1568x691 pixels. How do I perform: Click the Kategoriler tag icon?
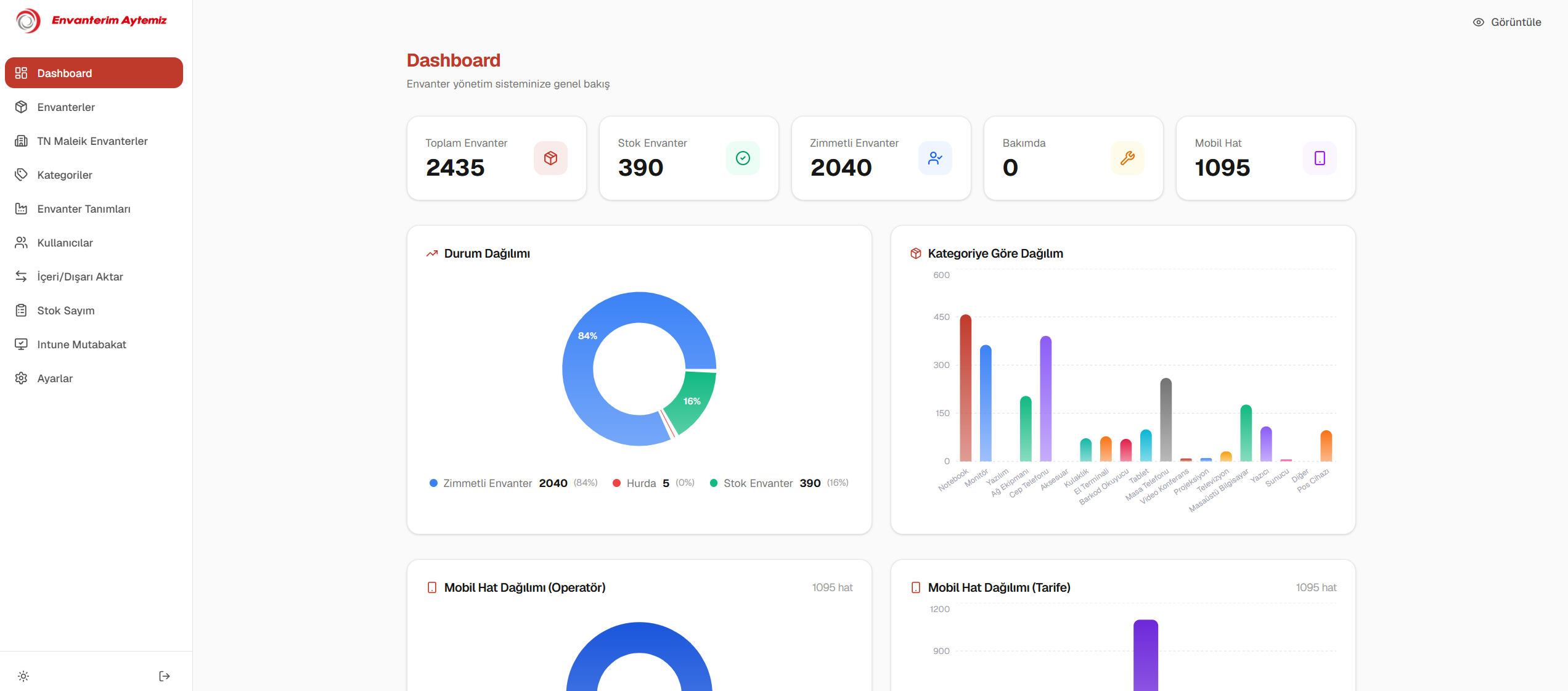coord(22,174)
